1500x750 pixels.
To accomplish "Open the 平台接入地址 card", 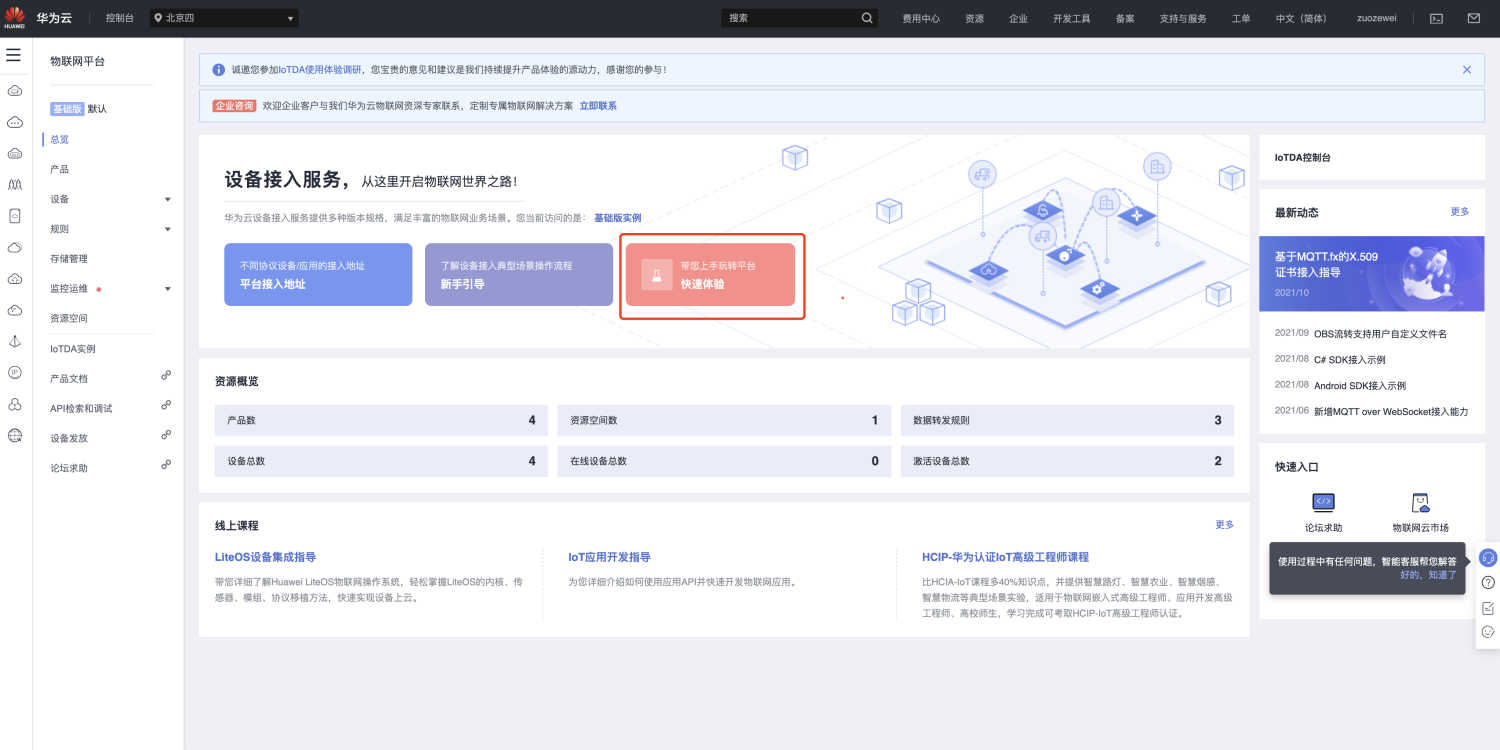I will (x=318, y=274).
